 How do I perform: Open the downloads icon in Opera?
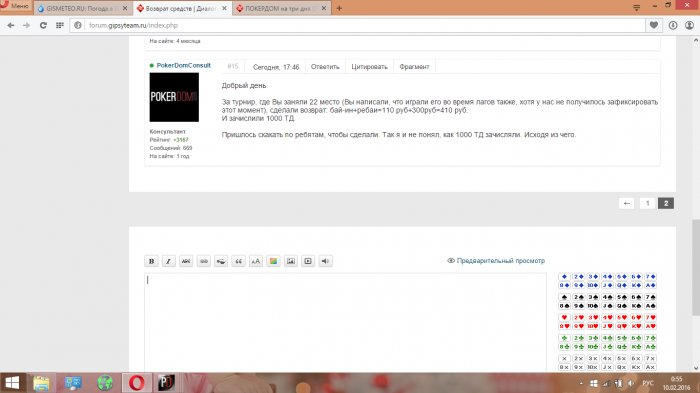tap(673, 25)
